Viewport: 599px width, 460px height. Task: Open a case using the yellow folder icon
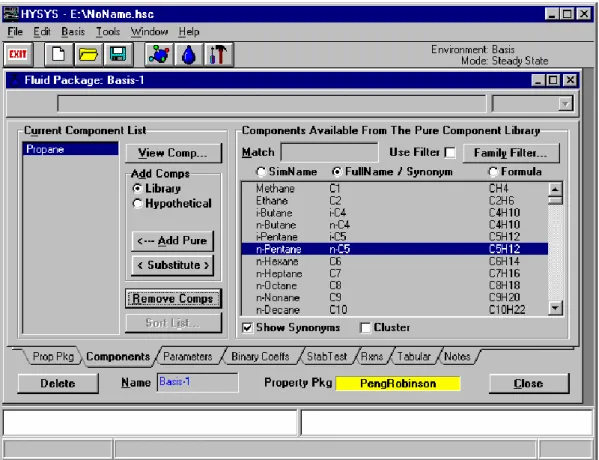(88, 55)
